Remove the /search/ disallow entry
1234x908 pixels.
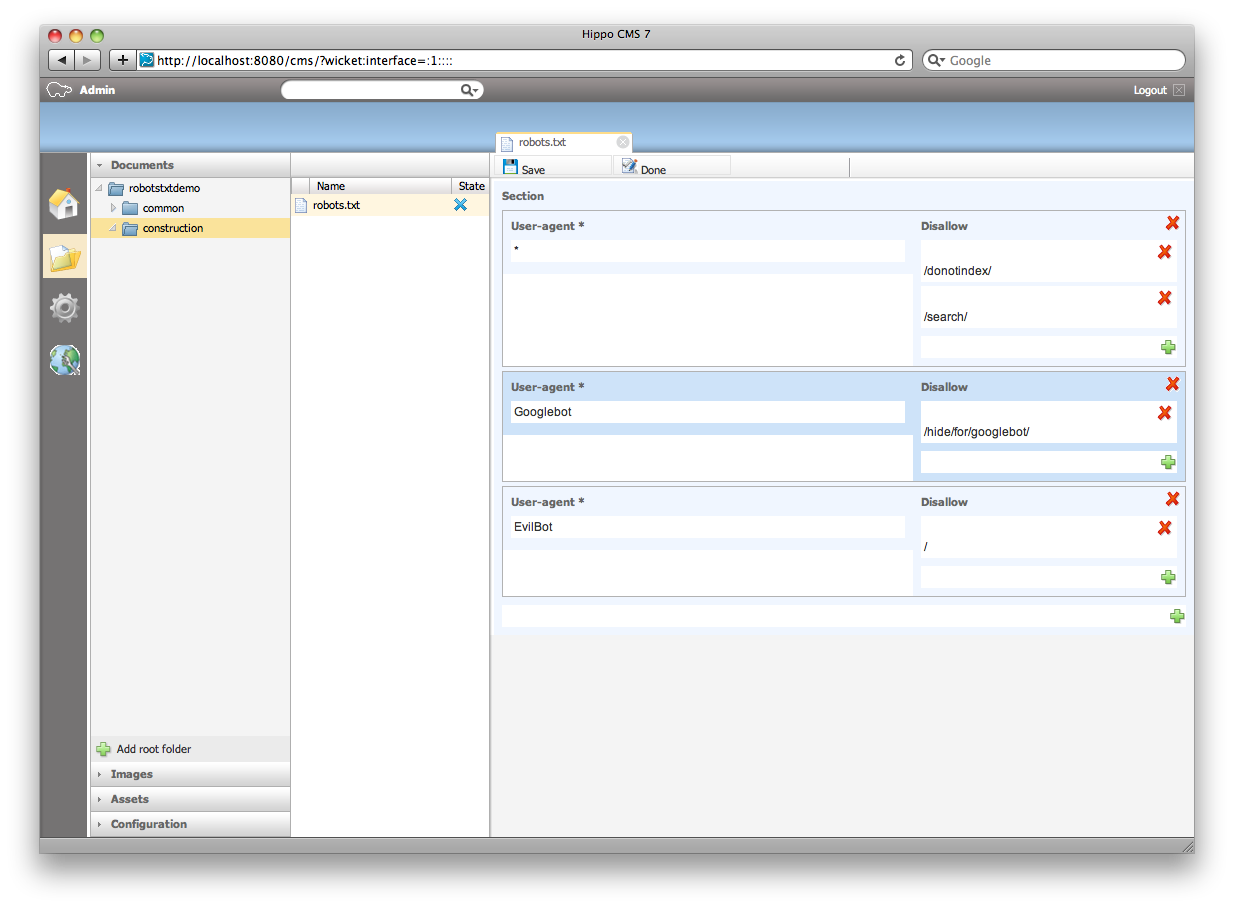[1164, 298]
